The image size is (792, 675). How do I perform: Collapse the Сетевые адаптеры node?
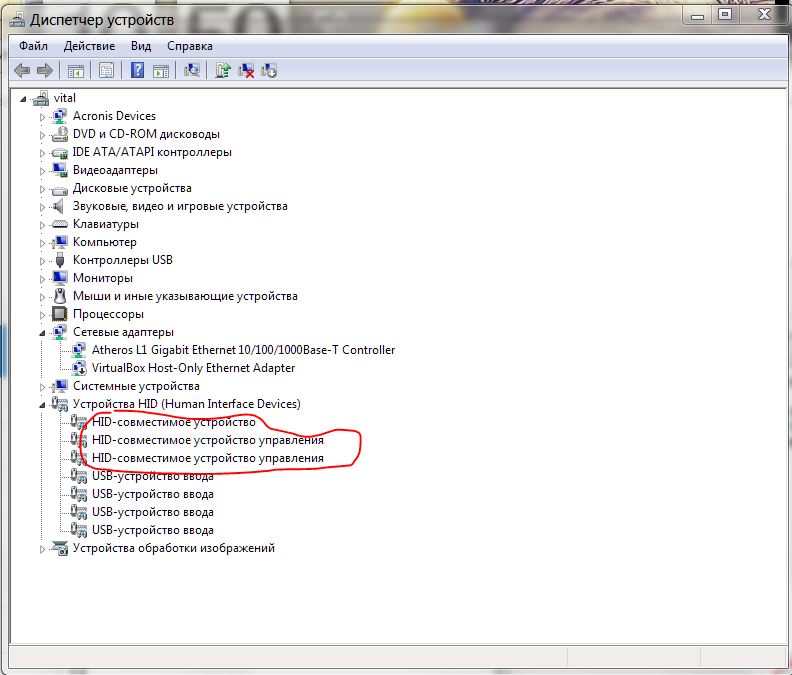tap(42, 333)
